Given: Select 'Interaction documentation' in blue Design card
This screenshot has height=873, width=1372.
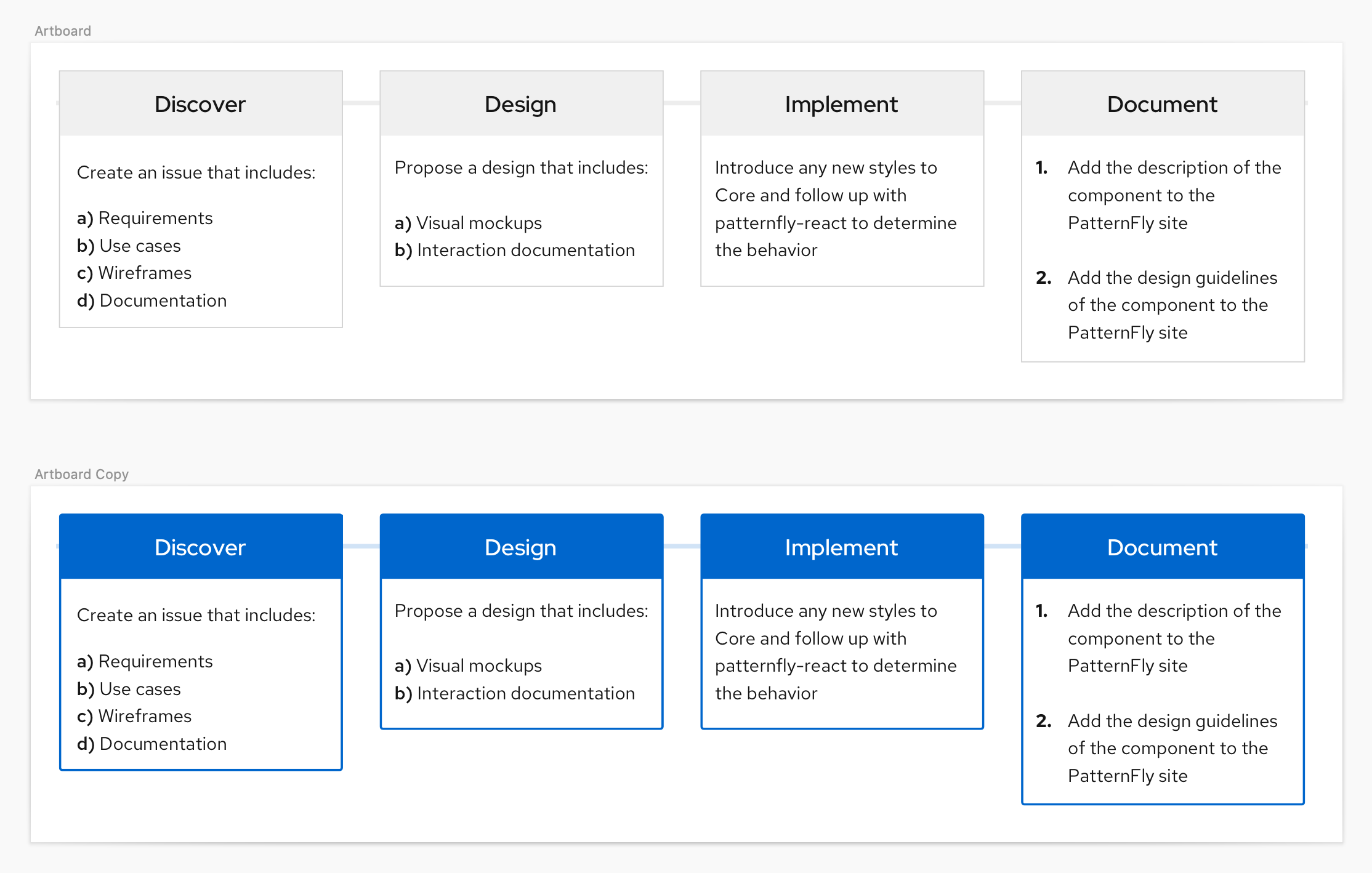Looking at the screenshot, I should pyautogui.click(x=525, y=693).
